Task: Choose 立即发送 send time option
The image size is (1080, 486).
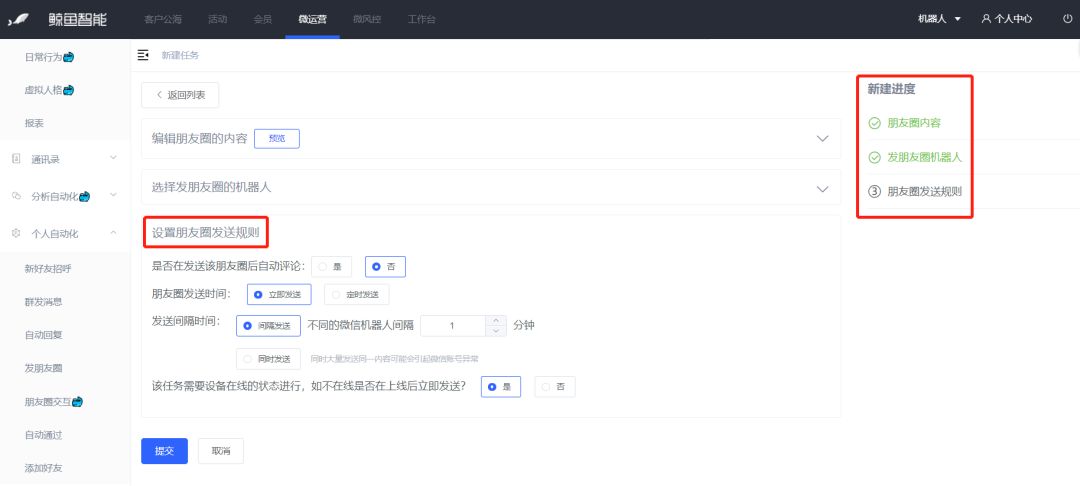Action: (x=279, y=295)
